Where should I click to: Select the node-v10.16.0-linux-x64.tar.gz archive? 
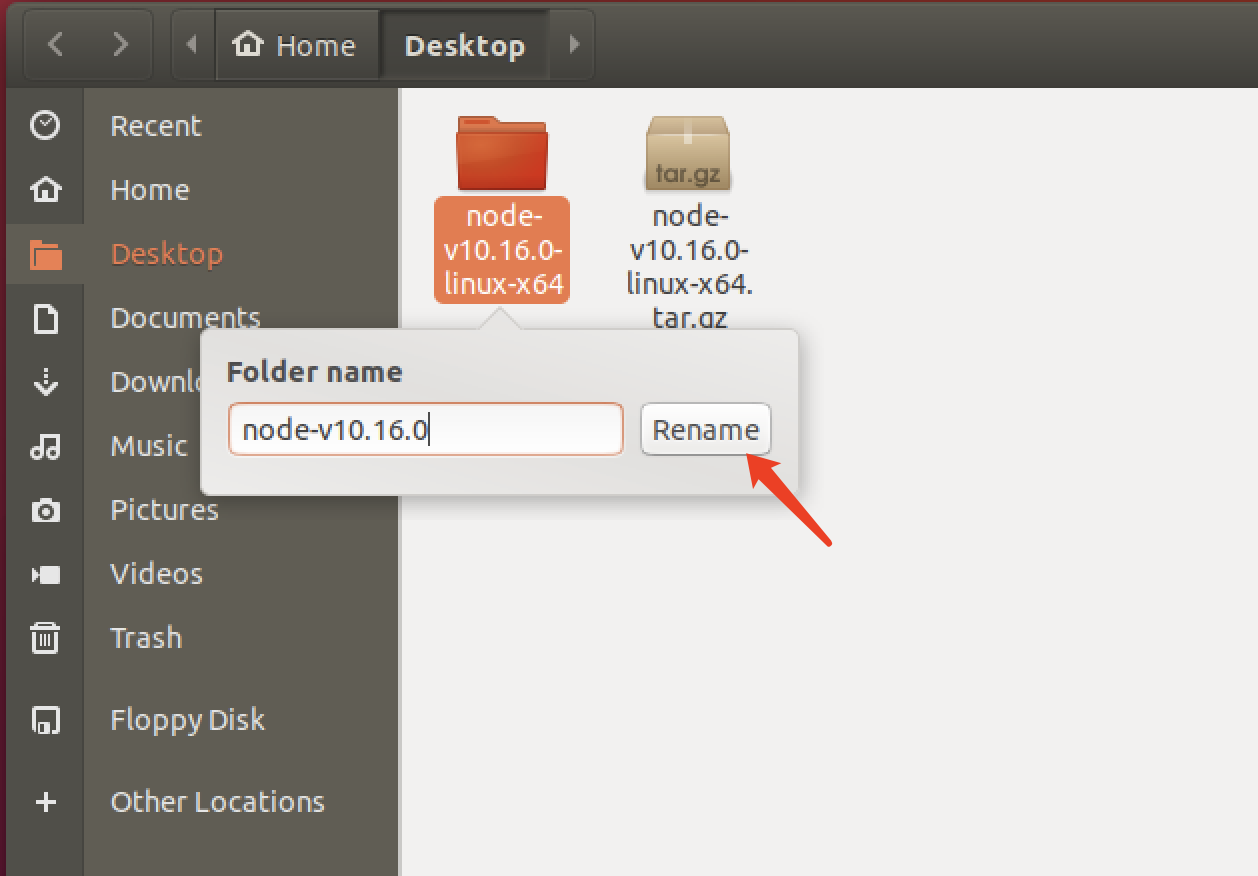coord(688,152)
